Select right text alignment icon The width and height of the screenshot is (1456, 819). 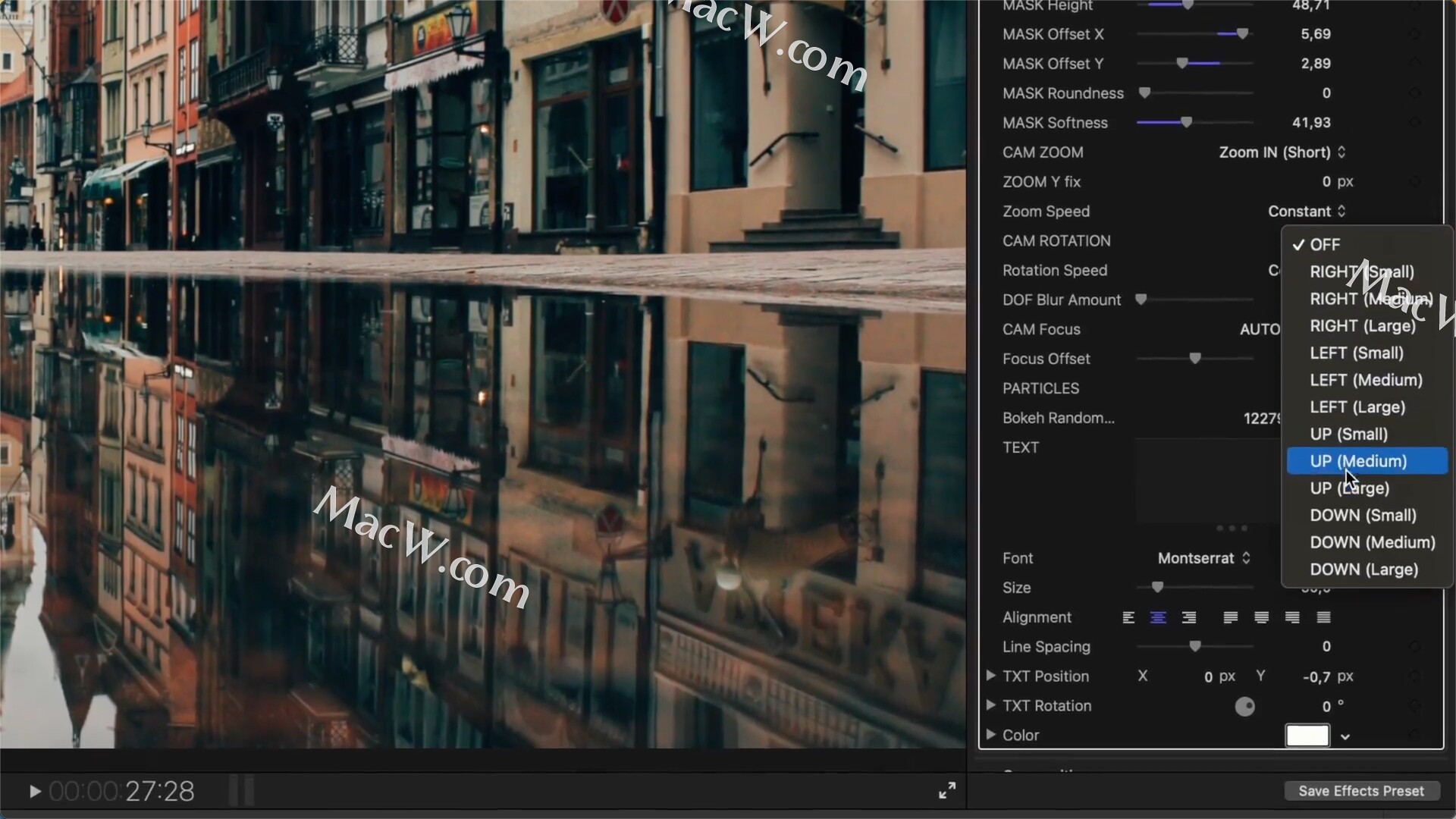(x=1188, y=617)
